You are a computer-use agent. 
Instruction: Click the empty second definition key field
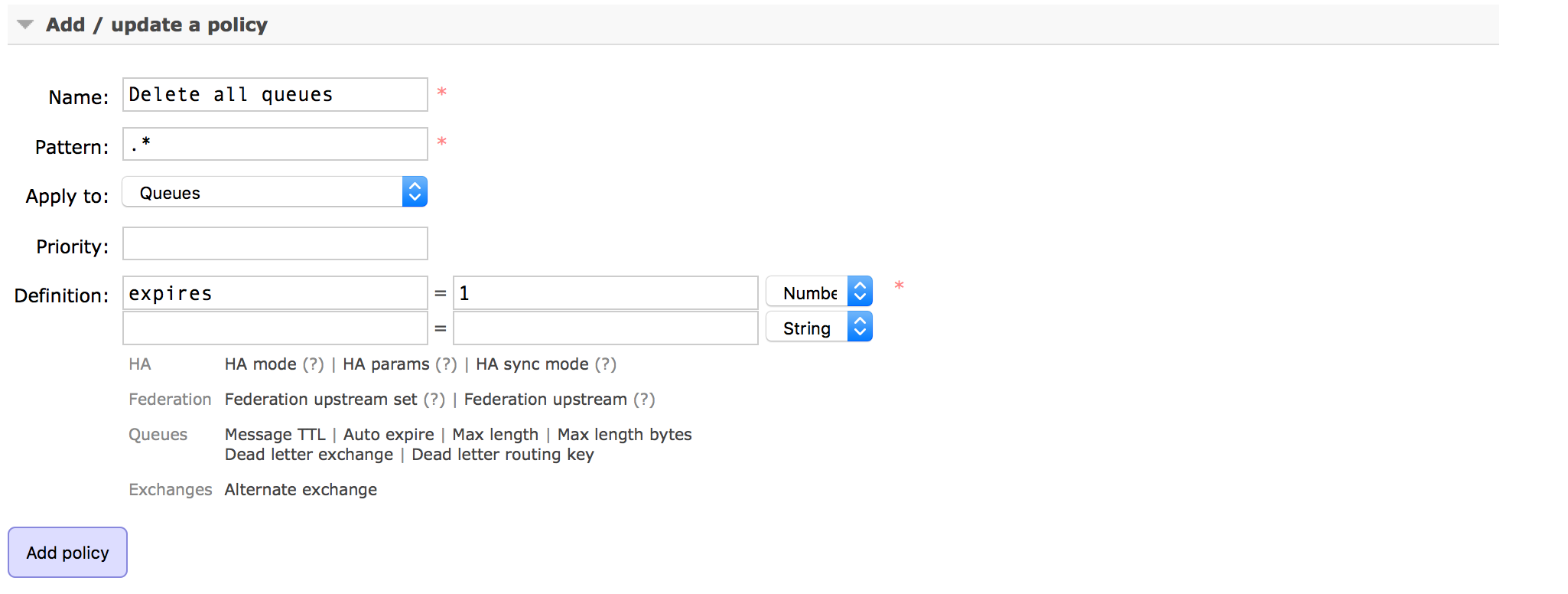[x=275, y=328]
